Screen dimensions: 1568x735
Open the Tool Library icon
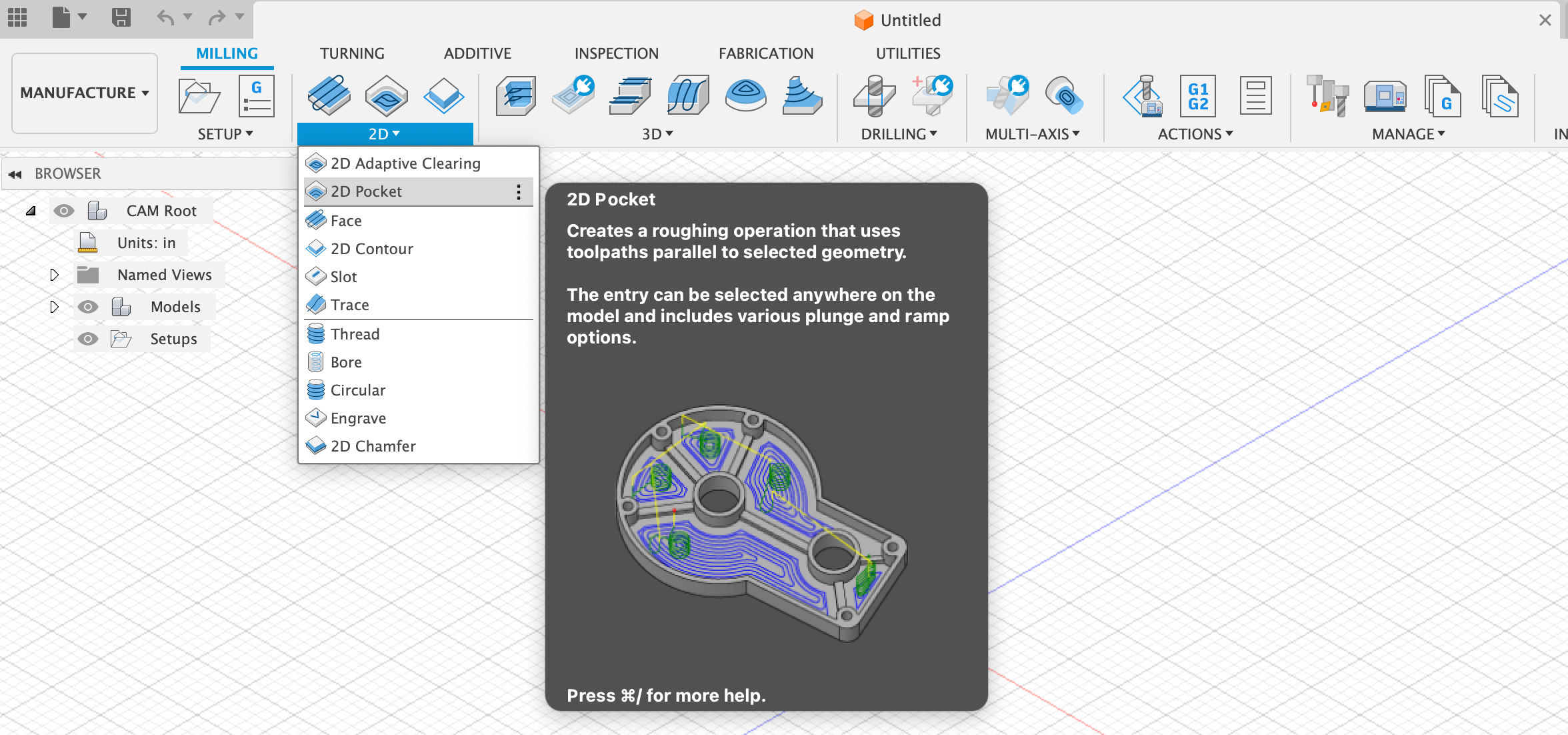[x=1327, y=97]
